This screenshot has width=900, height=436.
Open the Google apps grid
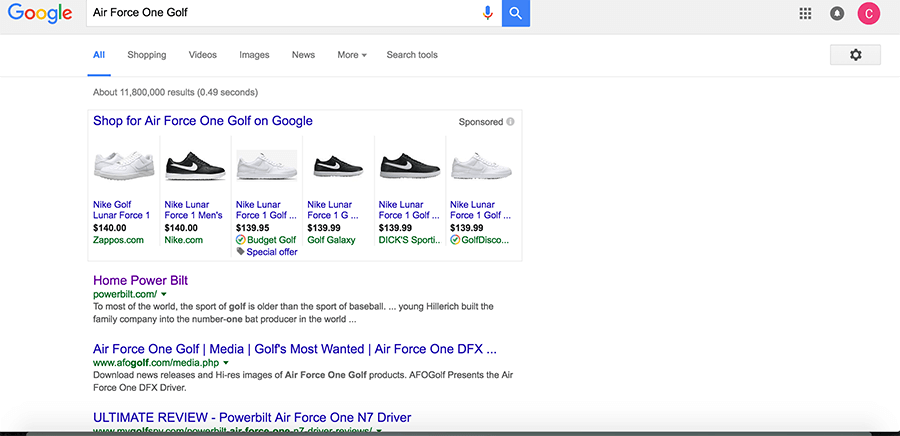click(x=805, y=14)
